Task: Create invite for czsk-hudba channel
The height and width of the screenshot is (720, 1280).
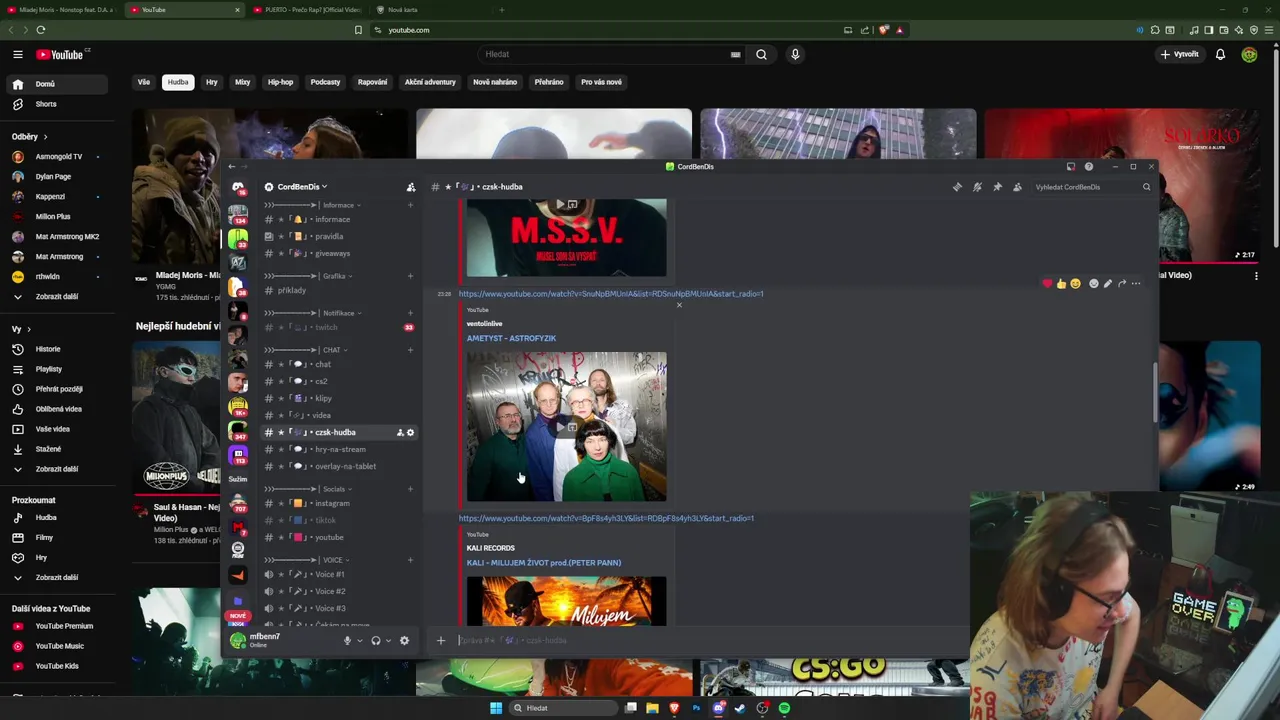Action: 400,433
